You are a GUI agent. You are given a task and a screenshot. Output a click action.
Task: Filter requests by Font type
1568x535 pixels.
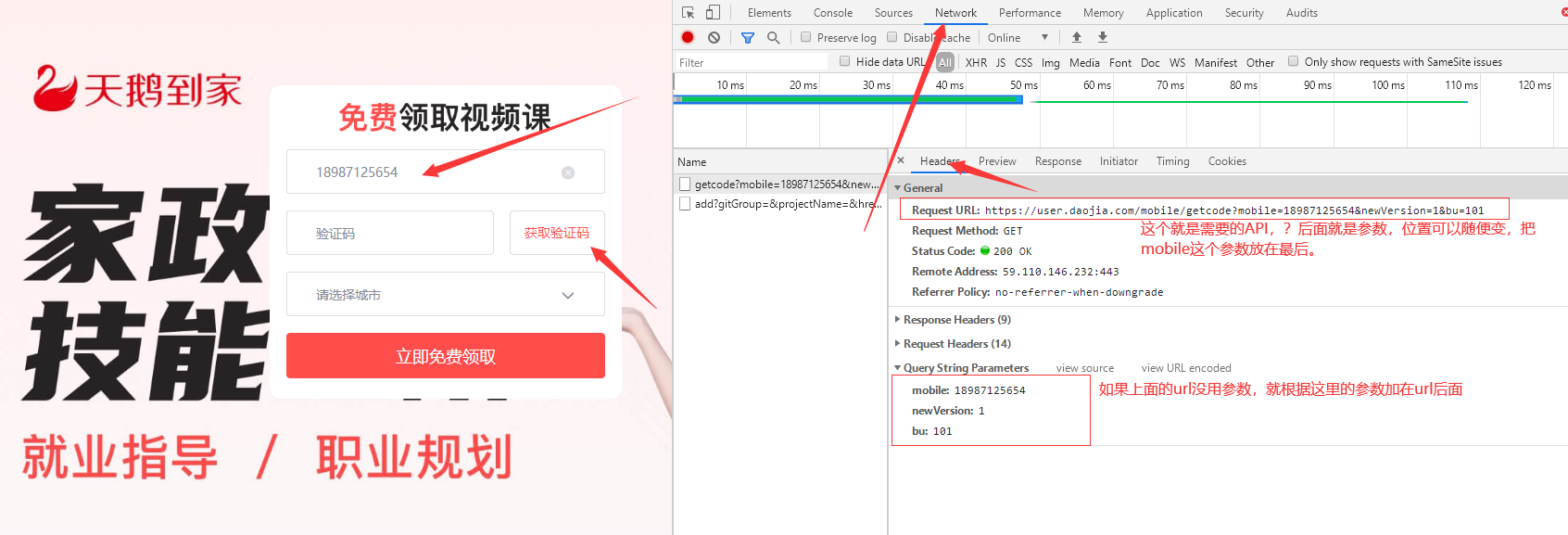pos(1120,62)
